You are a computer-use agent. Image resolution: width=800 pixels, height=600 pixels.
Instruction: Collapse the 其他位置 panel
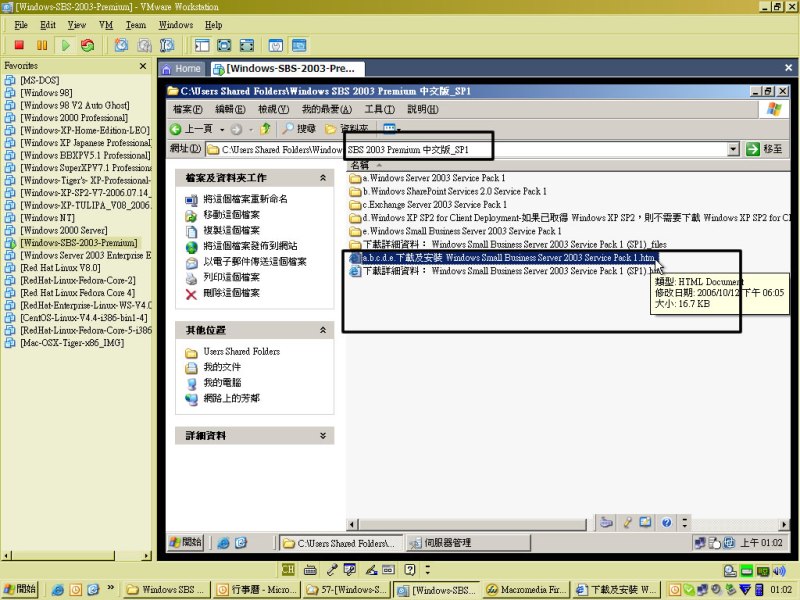(323, 331)
